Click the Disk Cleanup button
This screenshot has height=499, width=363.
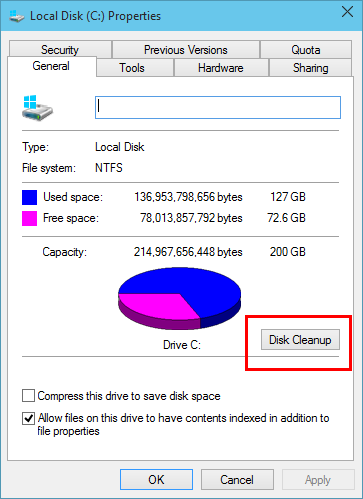point(300,340)
